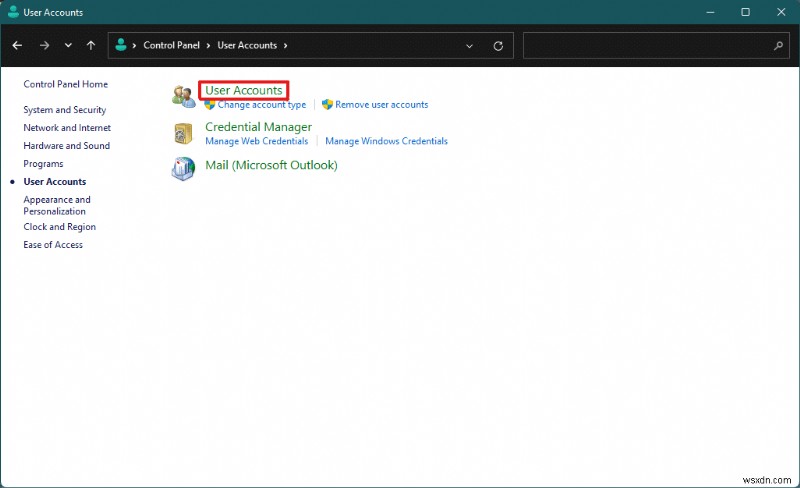Viewport: 800px width, 488px height.
Task: Click the Credential Manager vault icon
Action: coord(183,134)
